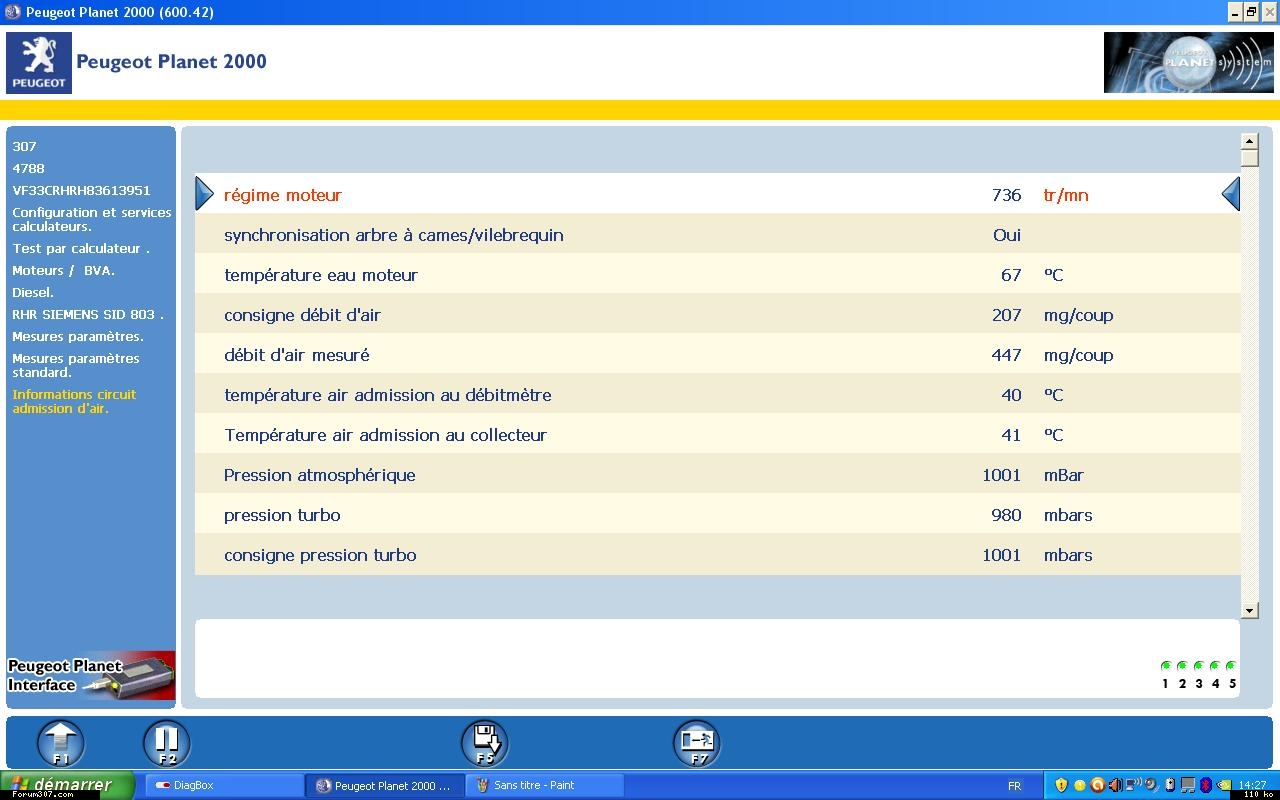The height and width of the screenshot is (800, 1280).
Task: Click the Bluetooth tray icon
Action: pyautogui.click(x=1206, y=785)
